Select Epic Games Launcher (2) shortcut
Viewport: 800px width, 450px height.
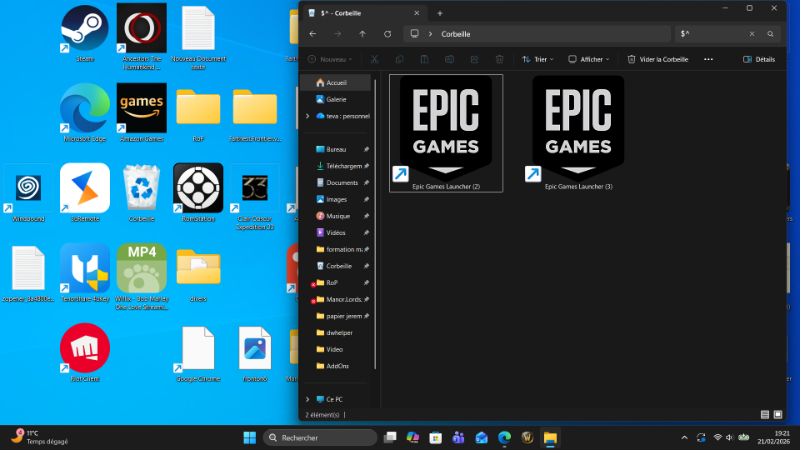pyautogui.click(x=446, y=130)
